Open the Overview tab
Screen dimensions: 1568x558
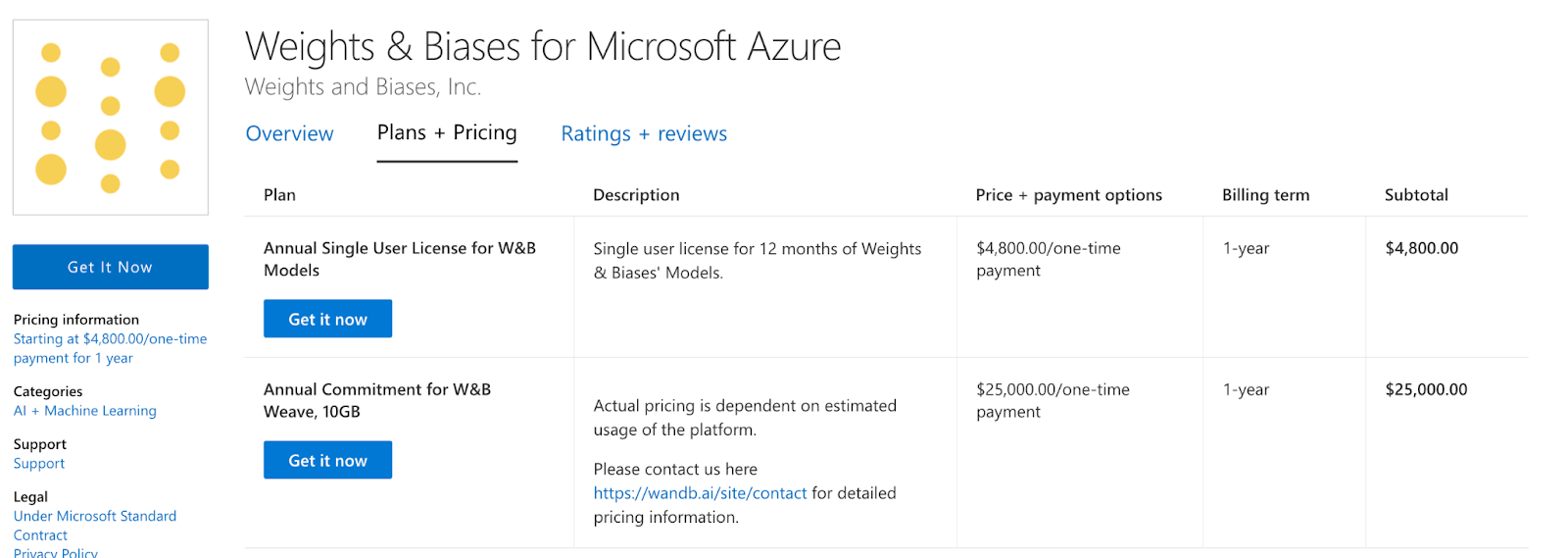coord(289,133)
